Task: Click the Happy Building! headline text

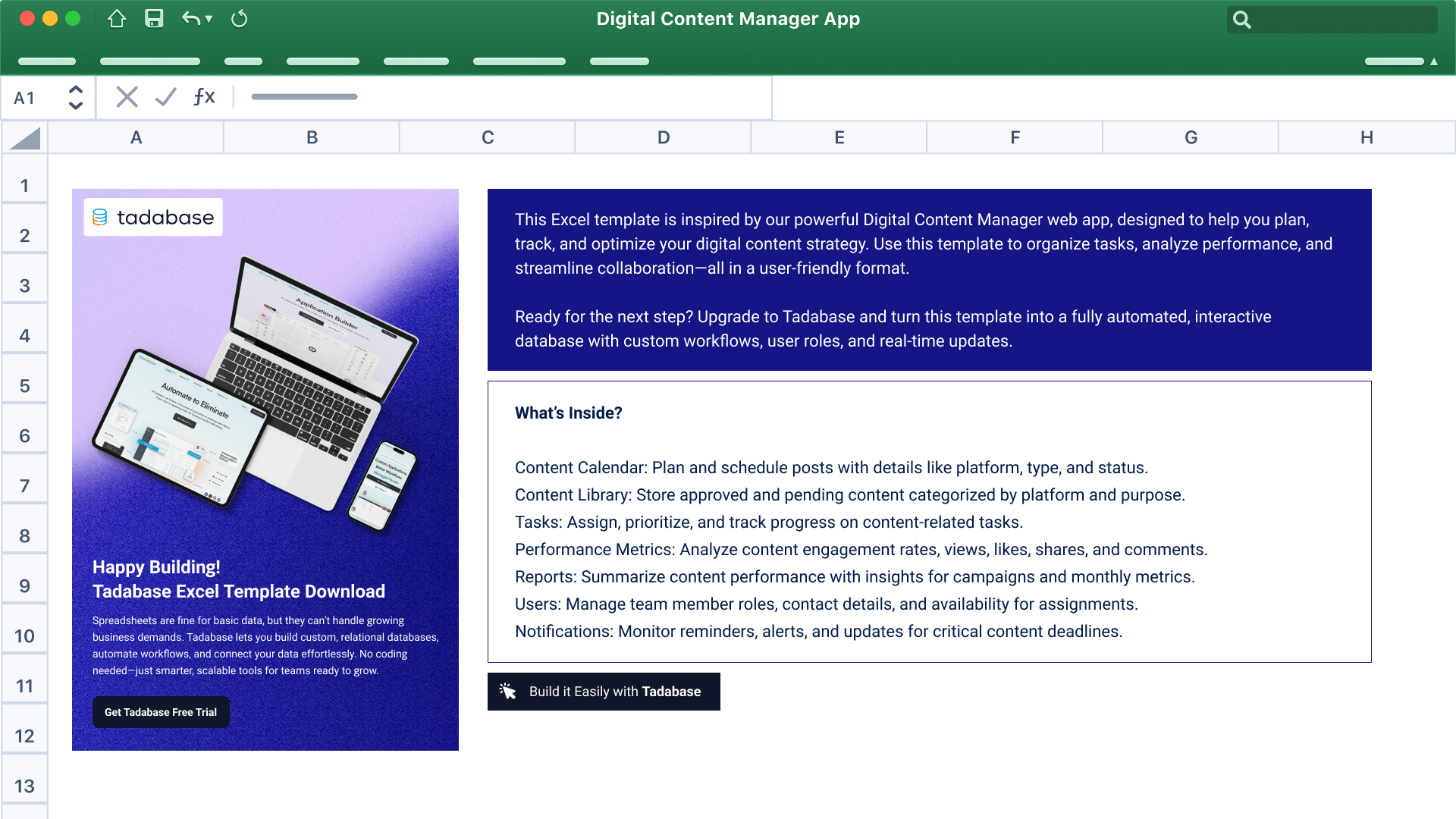Action: click(x=156, y=567)
